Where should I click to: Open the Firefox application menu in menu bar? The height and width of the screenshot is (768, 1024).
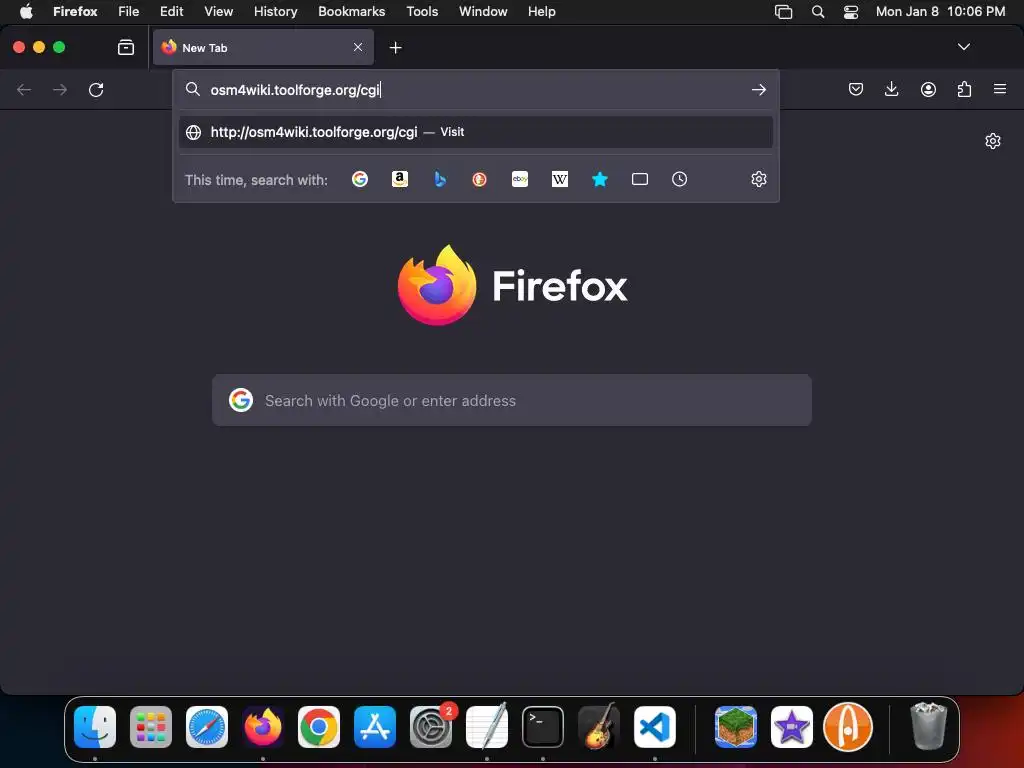coord(75,11)
